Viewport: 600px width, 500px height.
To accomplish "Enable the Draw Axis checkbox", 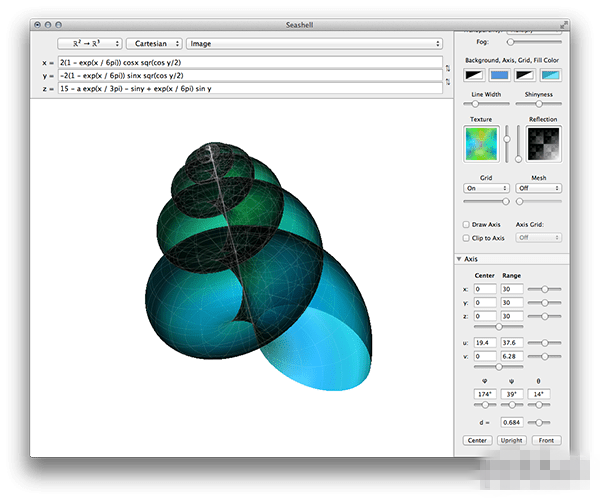I will [466, 224].
